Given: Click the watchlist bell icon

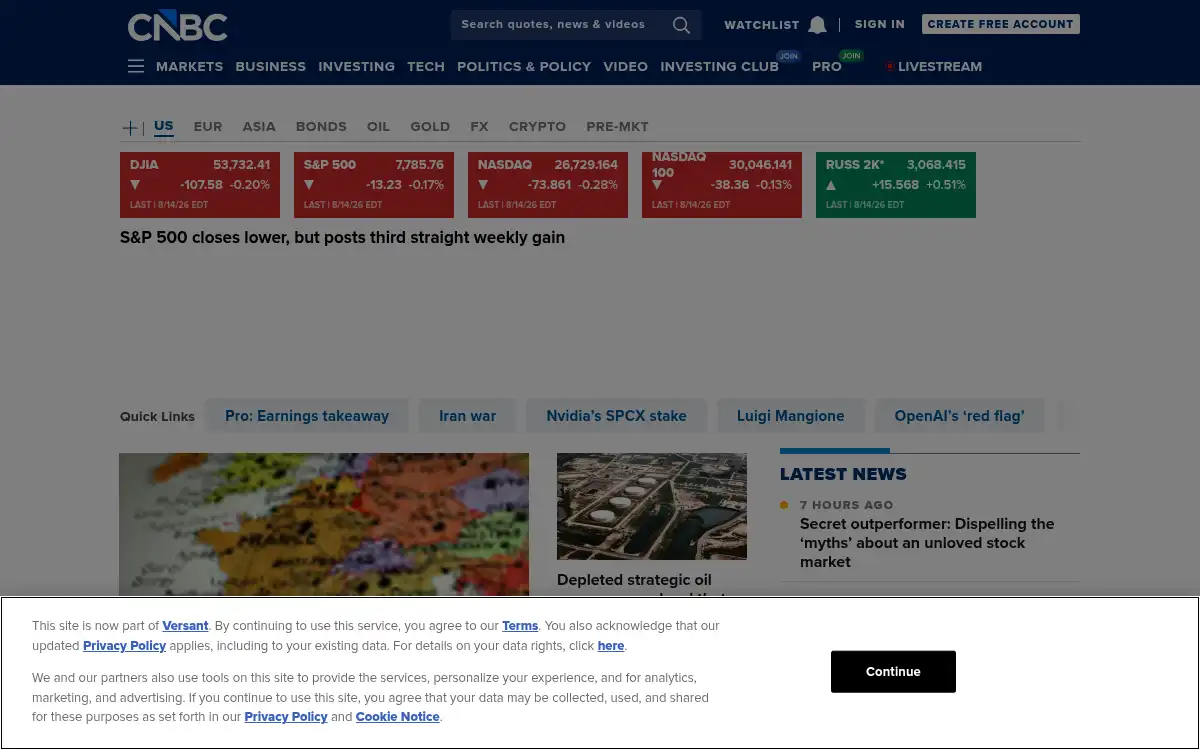Looking at the screenshot, I should click(x=817, y=25).
